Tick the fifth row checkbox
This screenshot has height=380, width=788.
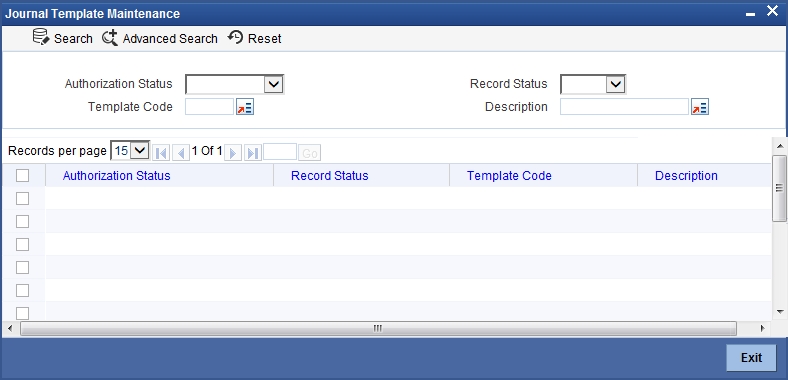point(23,291)
